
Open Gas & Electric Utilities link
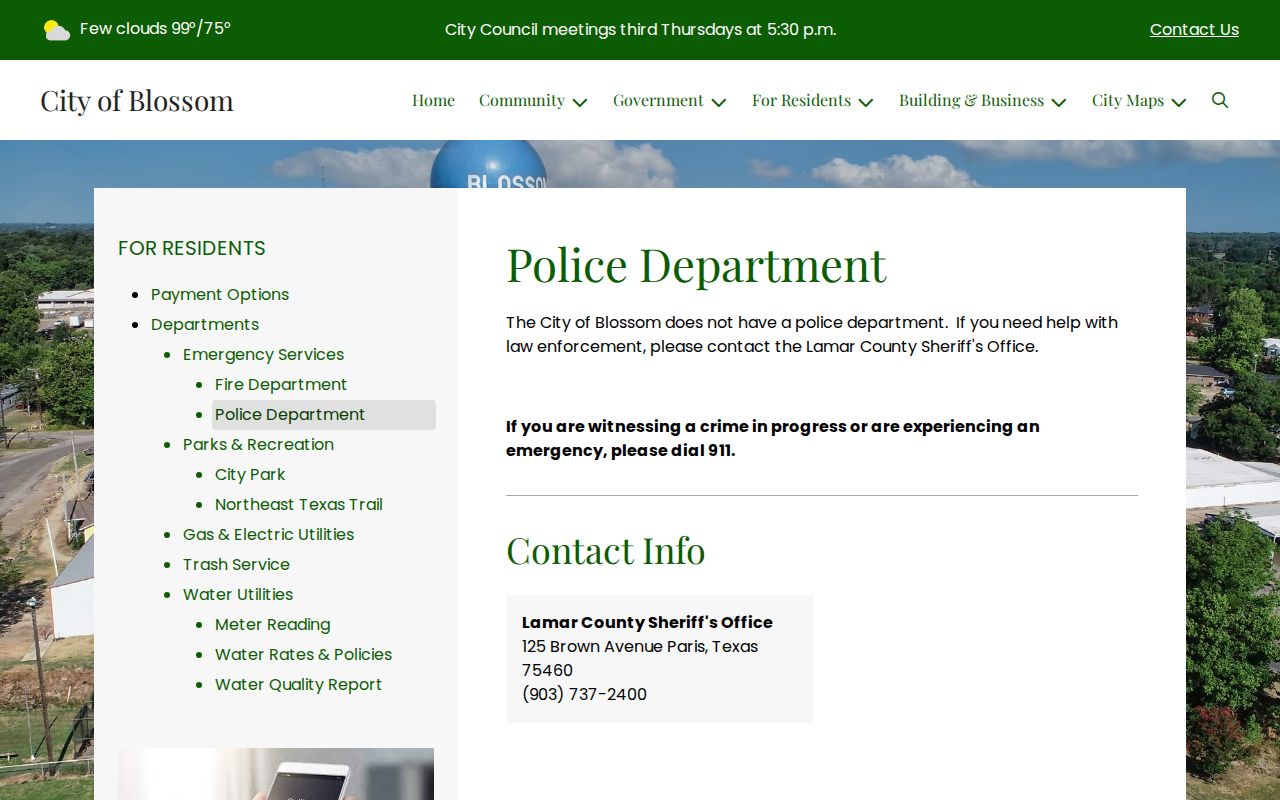pyautogui.click(x=268, y=534)
